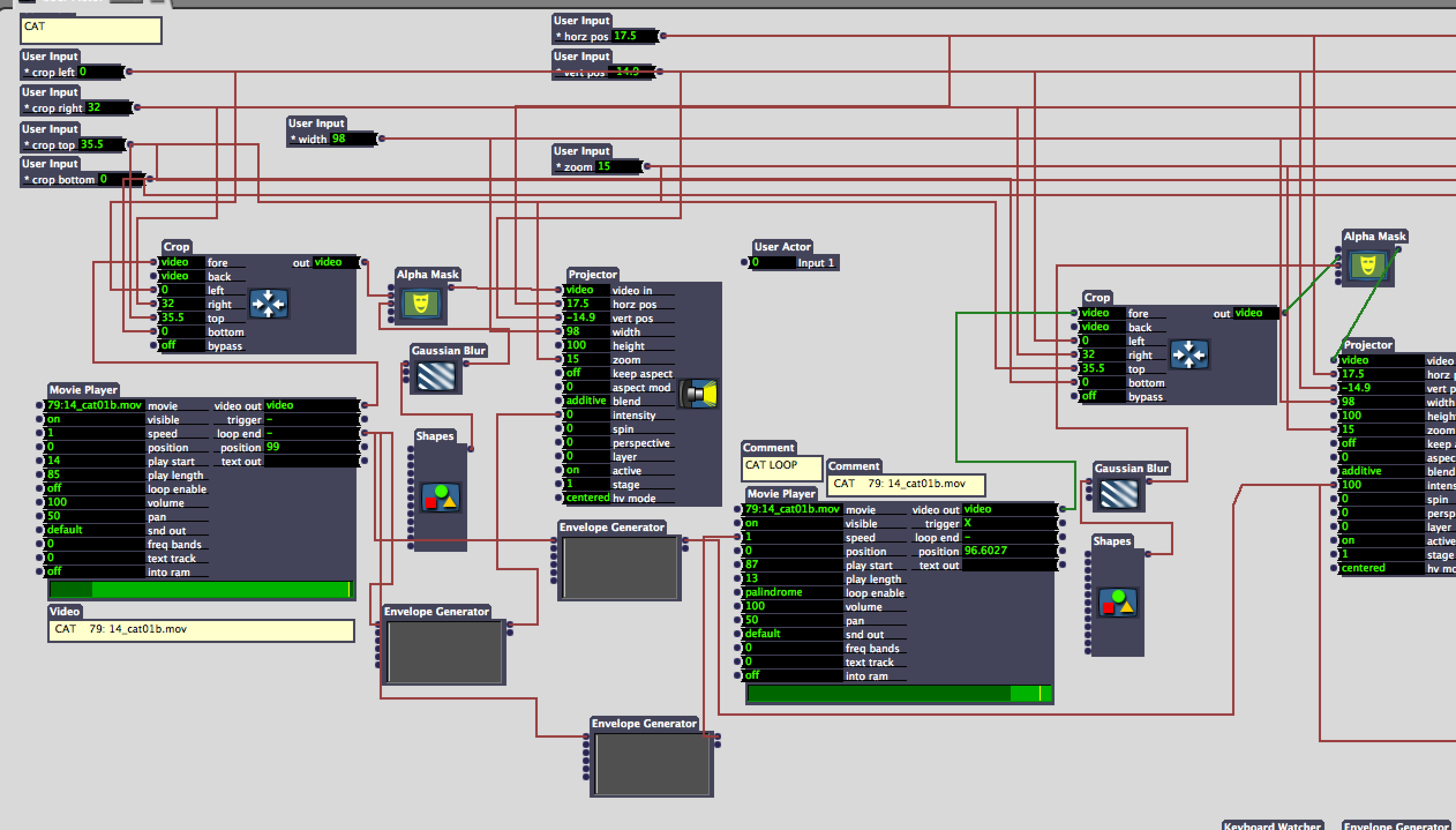The height and width of the screenshot is (830, 1456).
Task: Select the Envelope Generator display under the left Shapes actor
Action: pos(445,652)
